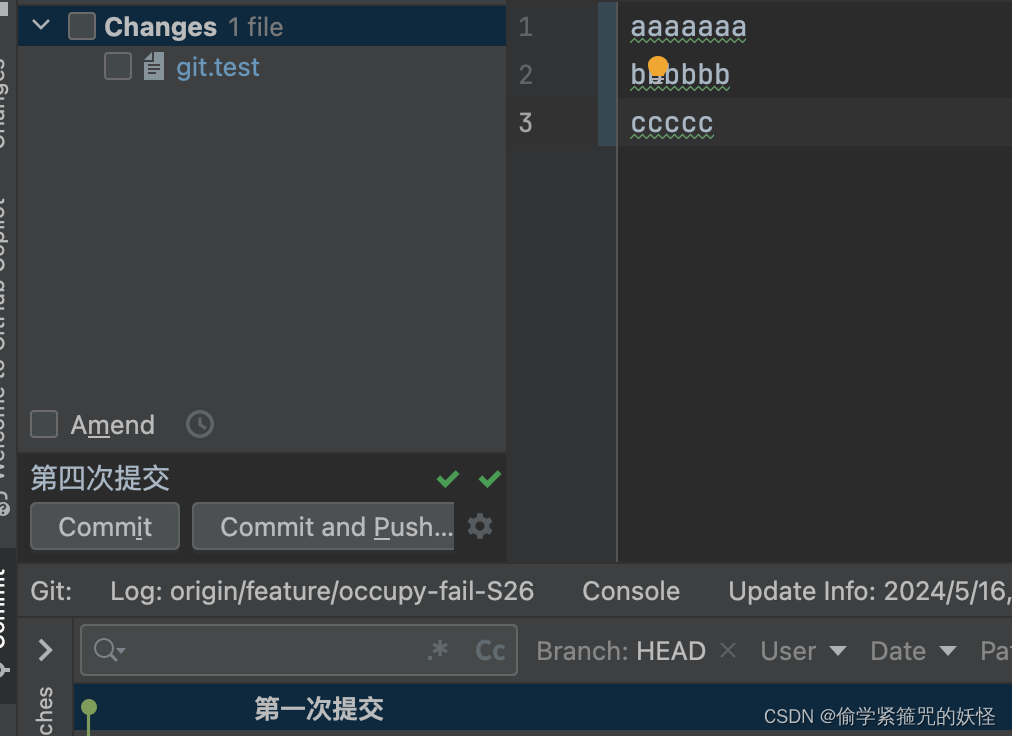The height and width of the screenshot is (736, 1012).
Task: Click the commit history clock icon
Action: 199,424
